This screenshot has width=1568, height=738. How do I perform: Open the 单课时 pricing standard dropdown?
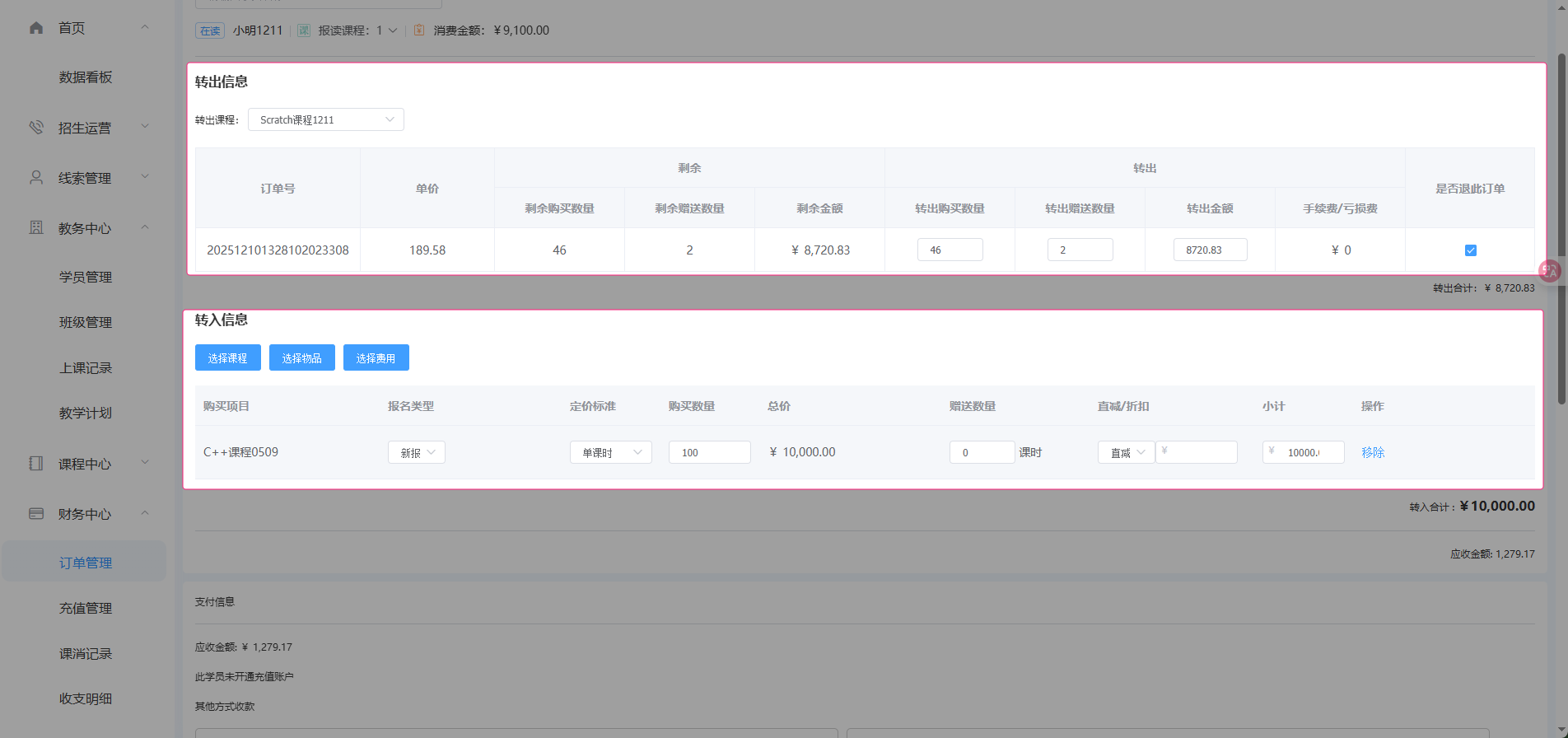(x=611, y=452)
